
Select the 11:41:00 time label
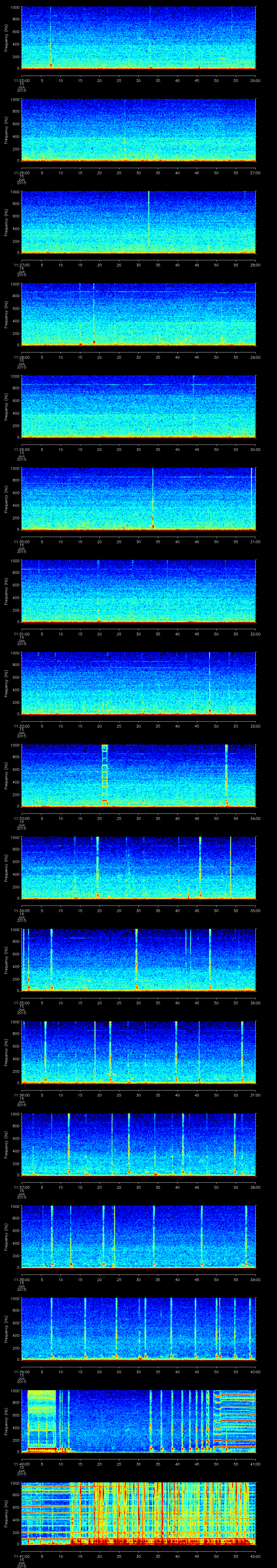(21, 1556)
